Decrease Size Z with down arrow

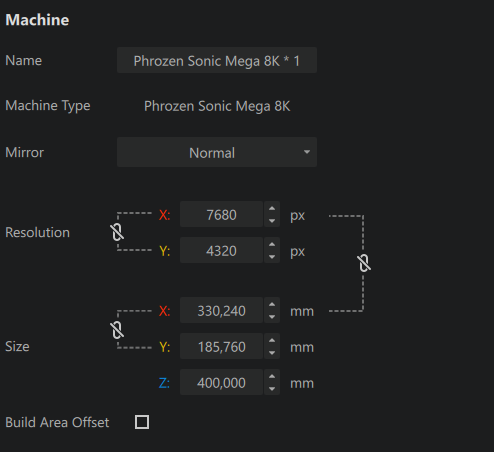pyautogui.click(x=272, y=389)
